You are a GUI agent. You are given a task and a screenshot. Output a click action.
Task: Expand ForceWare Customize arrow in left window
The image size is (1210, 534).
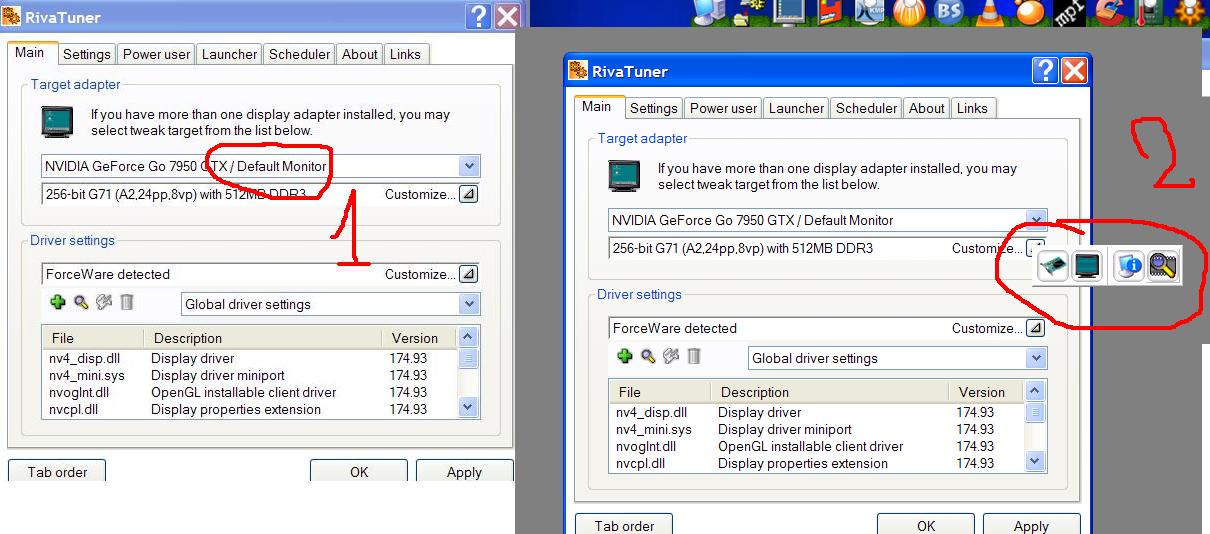[x=468, y=274]
